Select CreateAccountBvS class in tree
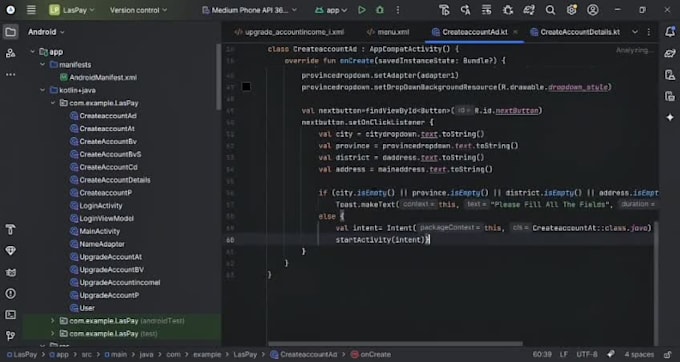This screenshot has height=362, width=680. point(105,154)
